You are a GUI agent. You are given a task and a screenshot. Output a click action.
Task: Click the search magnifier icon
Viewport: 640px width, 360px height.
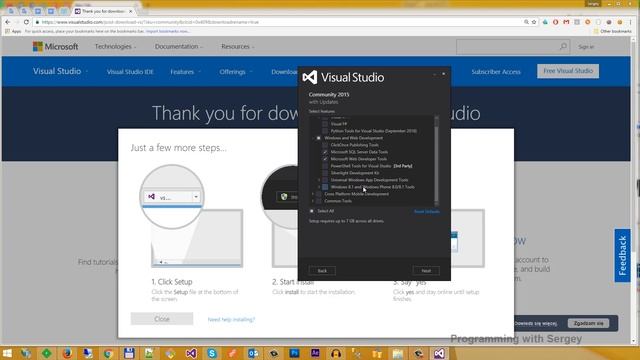tap(563, 47)
